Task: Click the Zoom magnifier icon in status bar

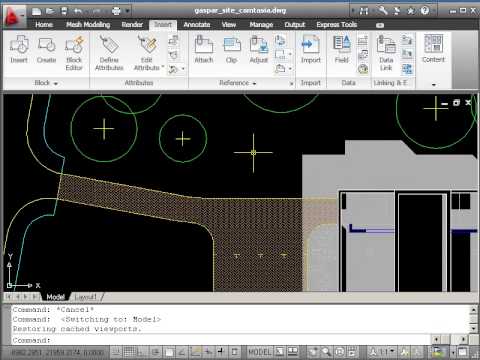Action: click(x=326, y=351)
